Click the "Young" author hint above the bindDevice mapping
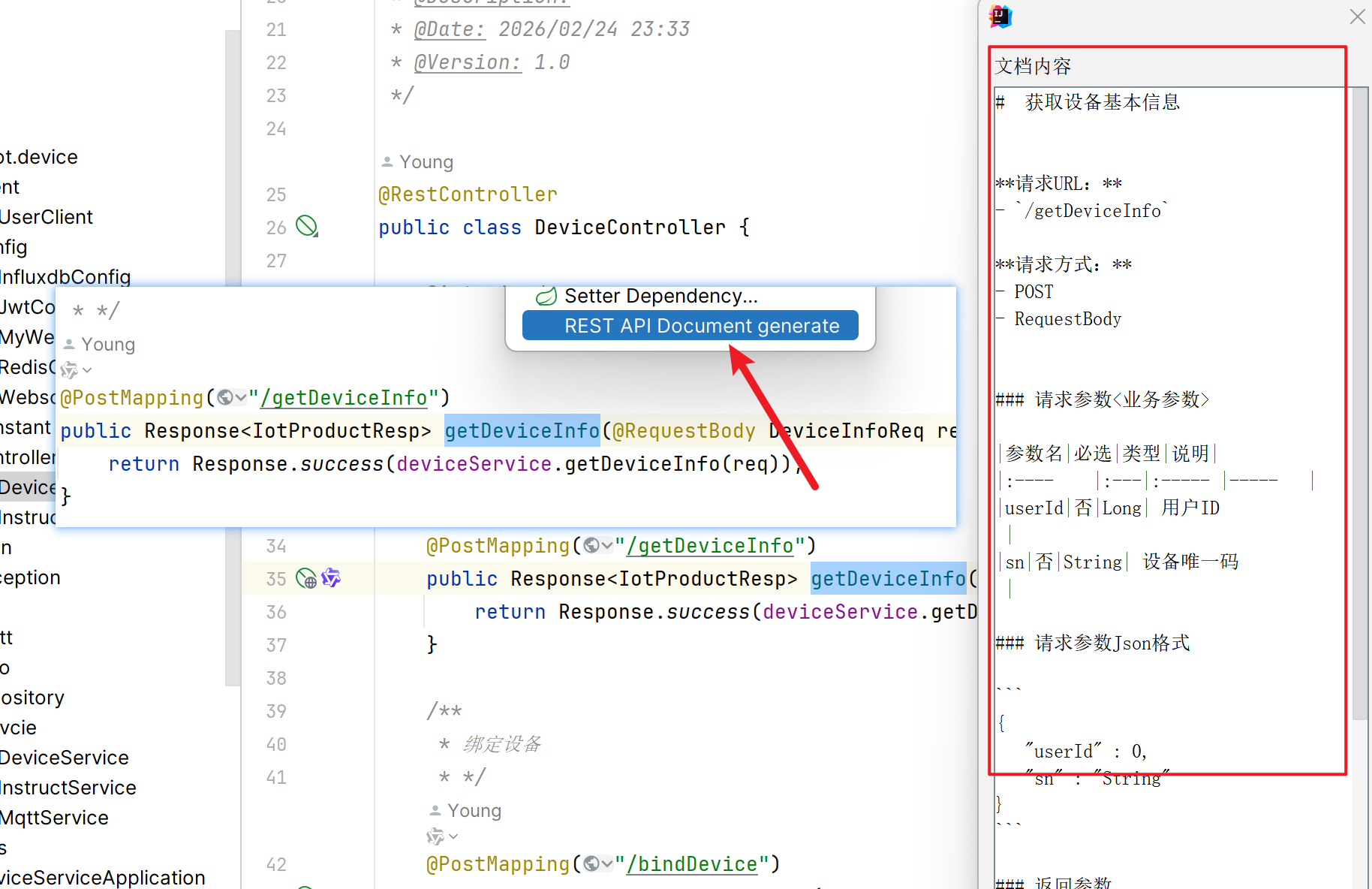 coord(474,810)
